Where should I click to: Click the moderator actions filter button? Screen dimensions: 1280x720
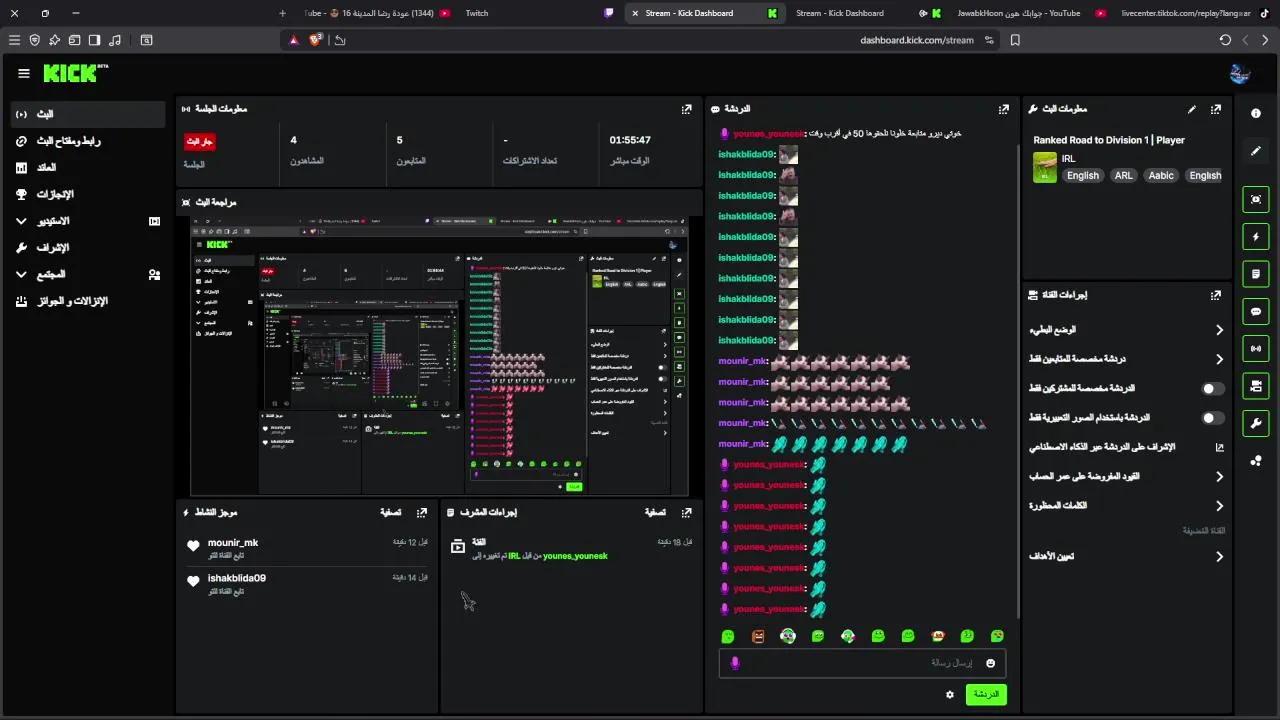655,512
